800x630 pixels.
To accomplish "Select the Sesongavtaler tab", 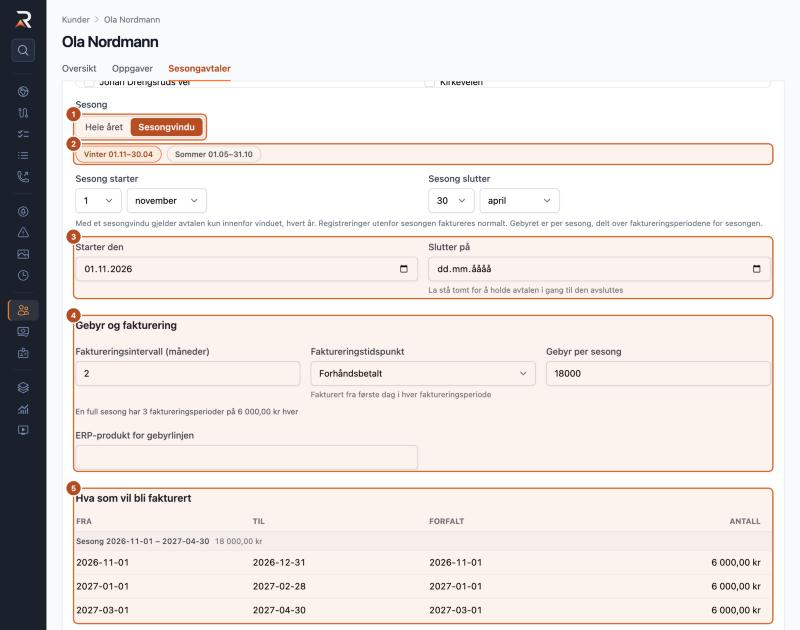I will 199,68.
